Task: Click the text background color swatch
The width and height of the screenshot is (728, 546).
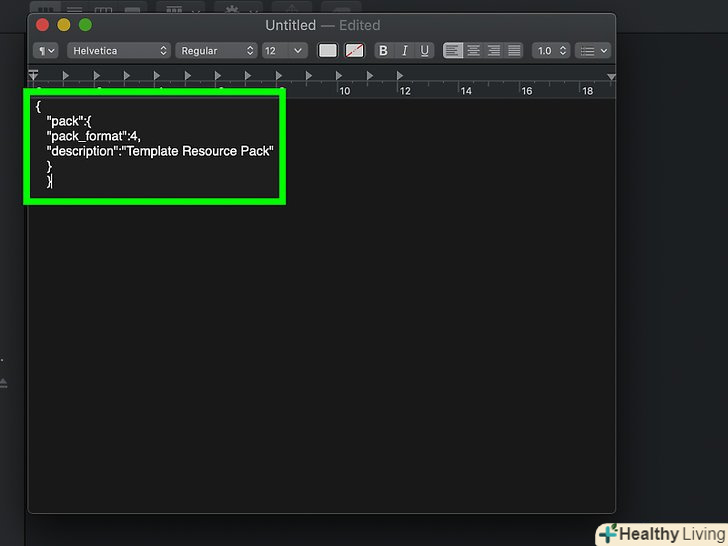Action: [354, 51]
